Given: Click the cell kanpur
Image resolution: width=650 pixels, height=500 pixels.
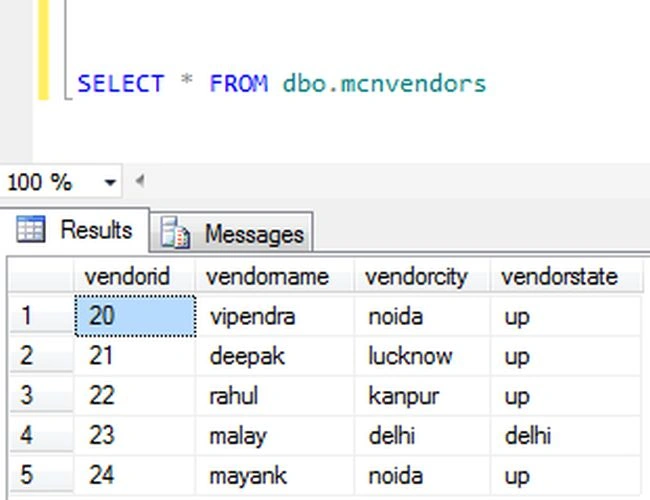Looking at the screenshot, I should click(422, 395).
